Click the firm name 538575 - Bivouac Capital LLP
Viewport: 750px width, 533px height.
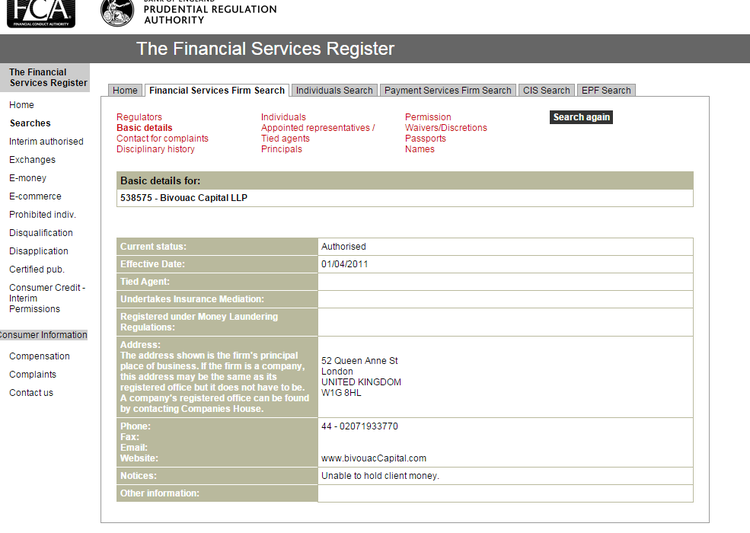click(x=184, y=198)
